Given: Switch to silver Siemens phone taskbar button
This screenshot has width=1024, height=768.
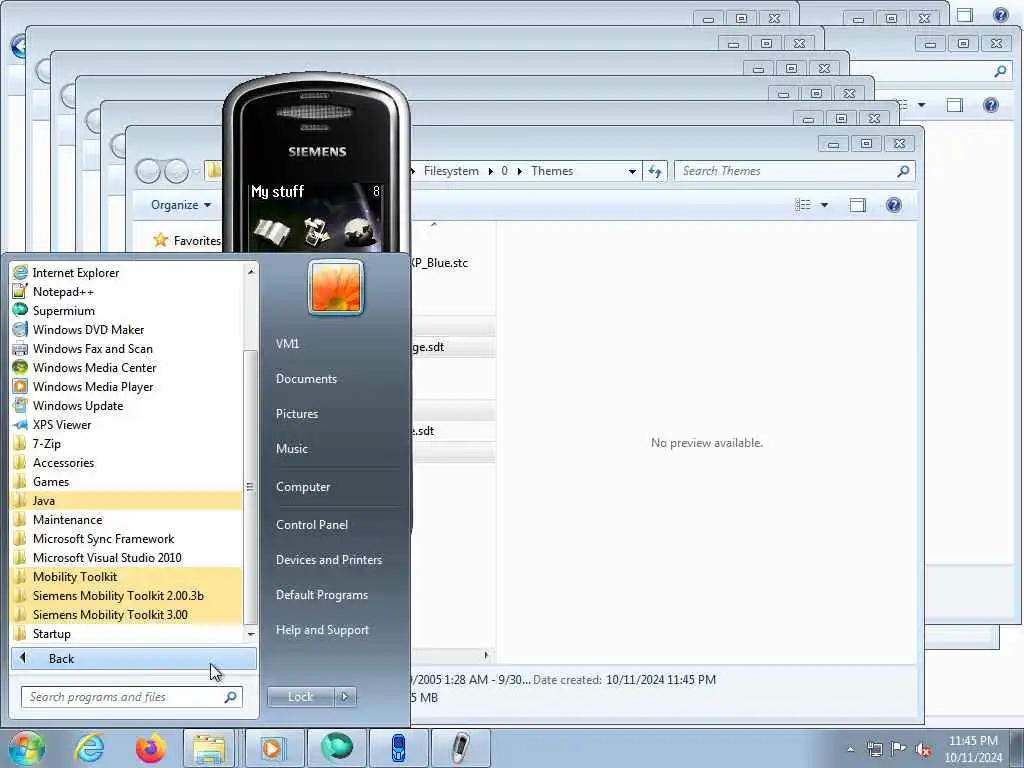Looking at the screenshot, I should (x=461, y=748).
